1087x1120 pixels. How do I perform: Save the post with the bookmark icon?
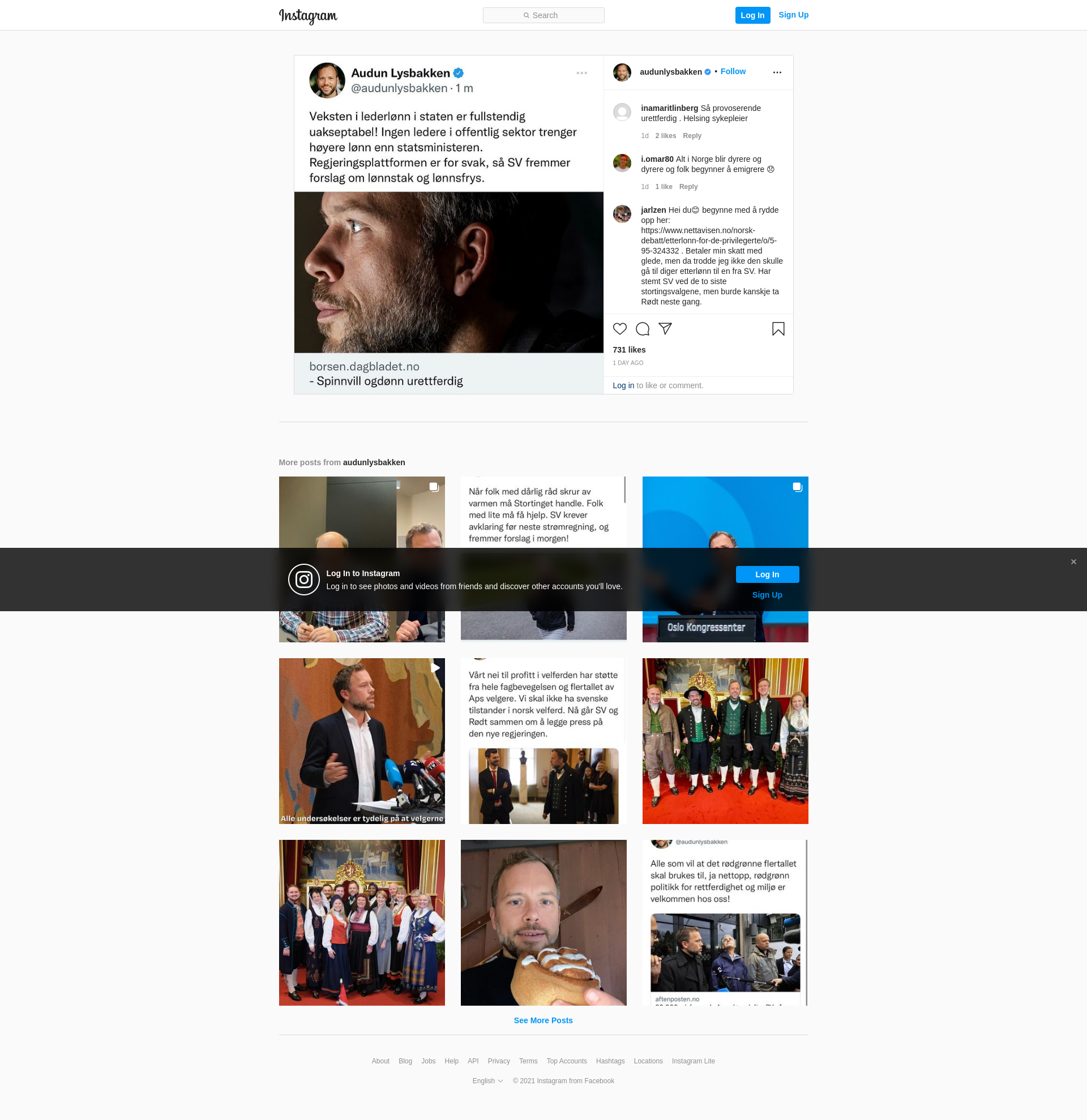coord(778,329)
